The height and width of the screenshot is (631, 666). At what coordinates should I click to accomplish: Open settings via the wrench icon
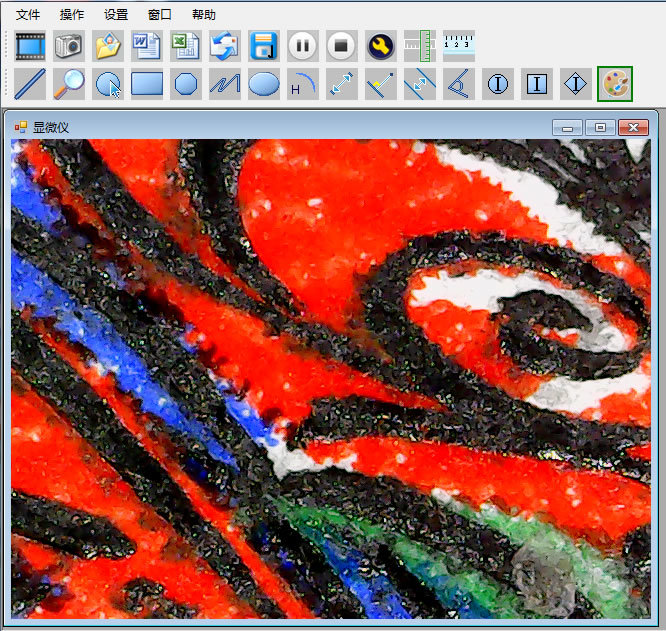click(x=381, y=46)
